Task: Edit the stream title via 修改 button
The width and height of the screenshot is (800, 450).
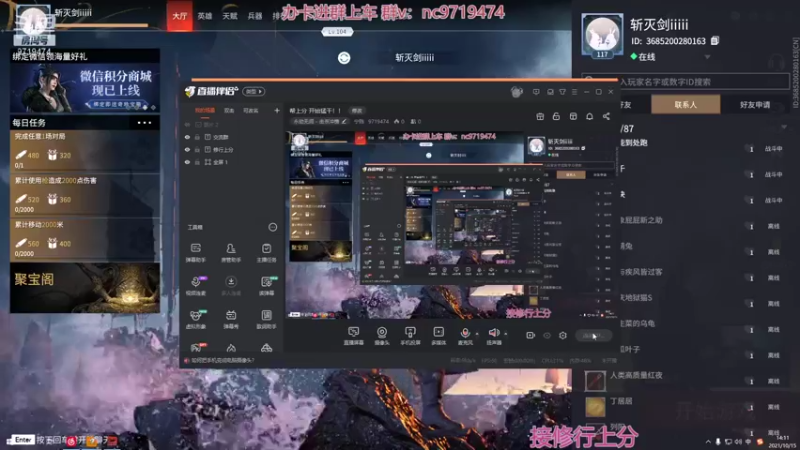Action: coord(357,111)
